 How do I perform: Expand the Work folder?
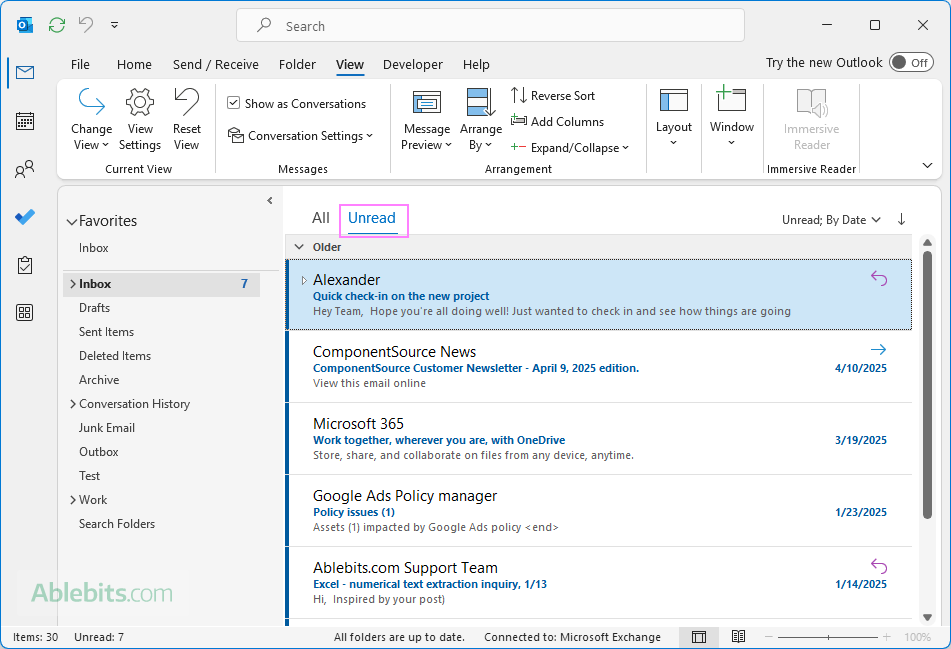73,500
